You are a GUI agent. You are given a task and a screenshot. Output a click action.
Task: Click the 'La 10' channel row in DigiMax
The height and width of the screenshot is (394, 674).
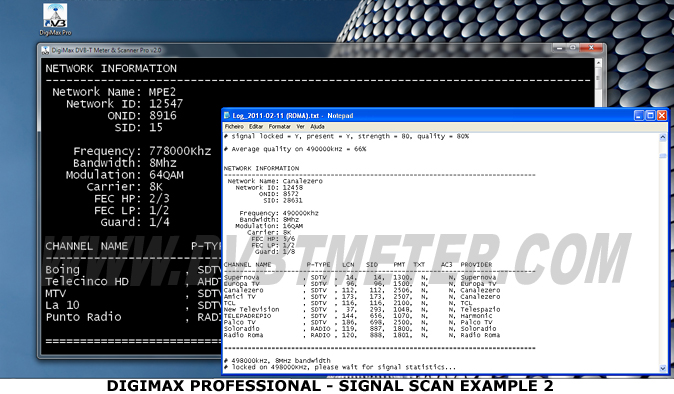coord(133,305)
